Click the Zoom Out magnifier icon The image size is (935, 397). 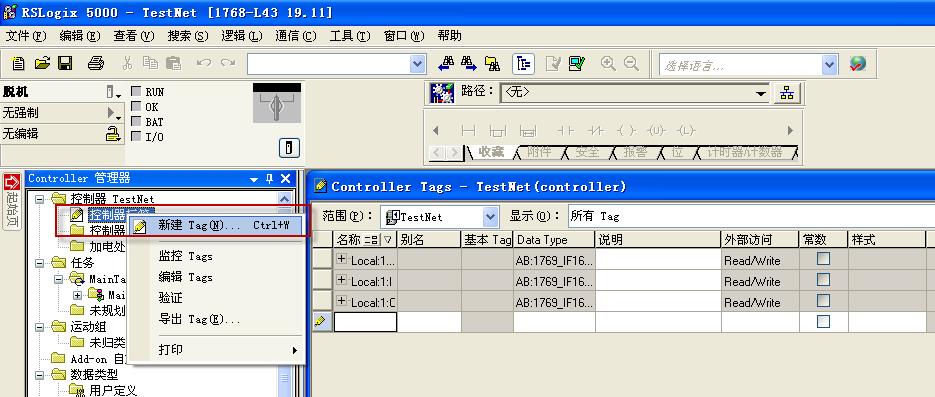[x=631, y=63]
